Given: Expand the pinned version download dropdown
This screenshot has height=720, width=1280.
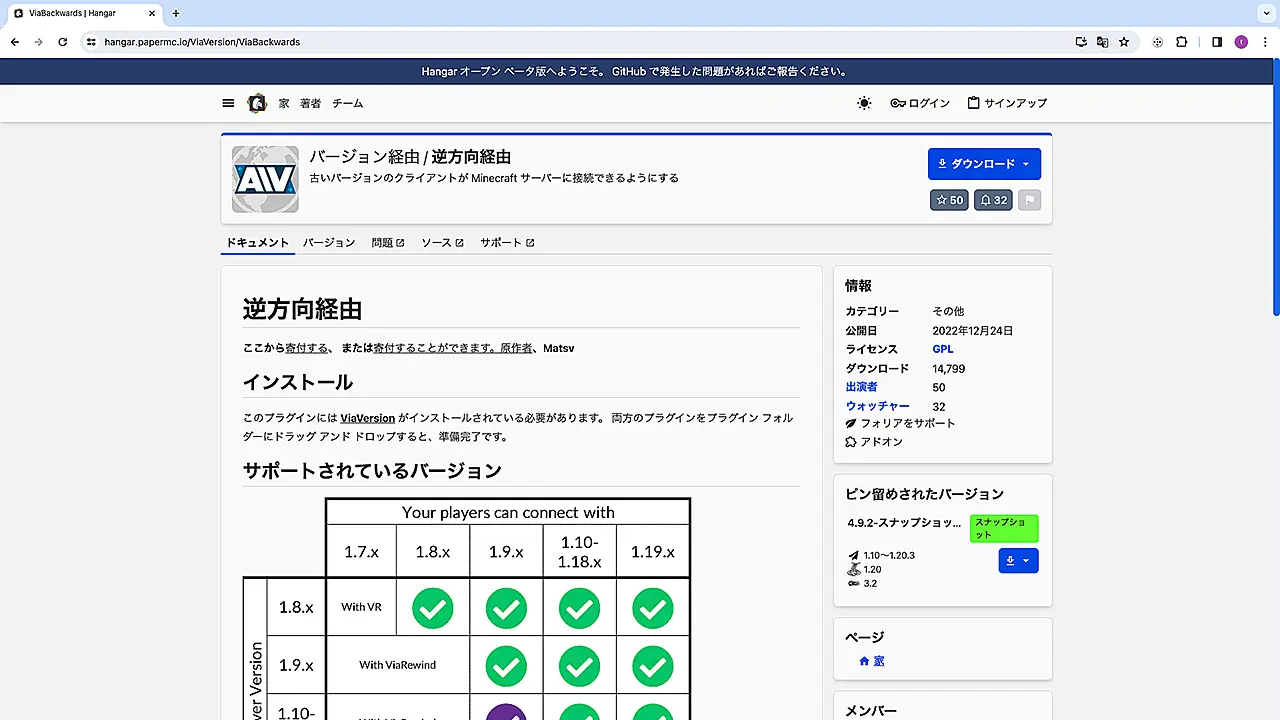Looking at the screenshot, I should point(1018,561).
